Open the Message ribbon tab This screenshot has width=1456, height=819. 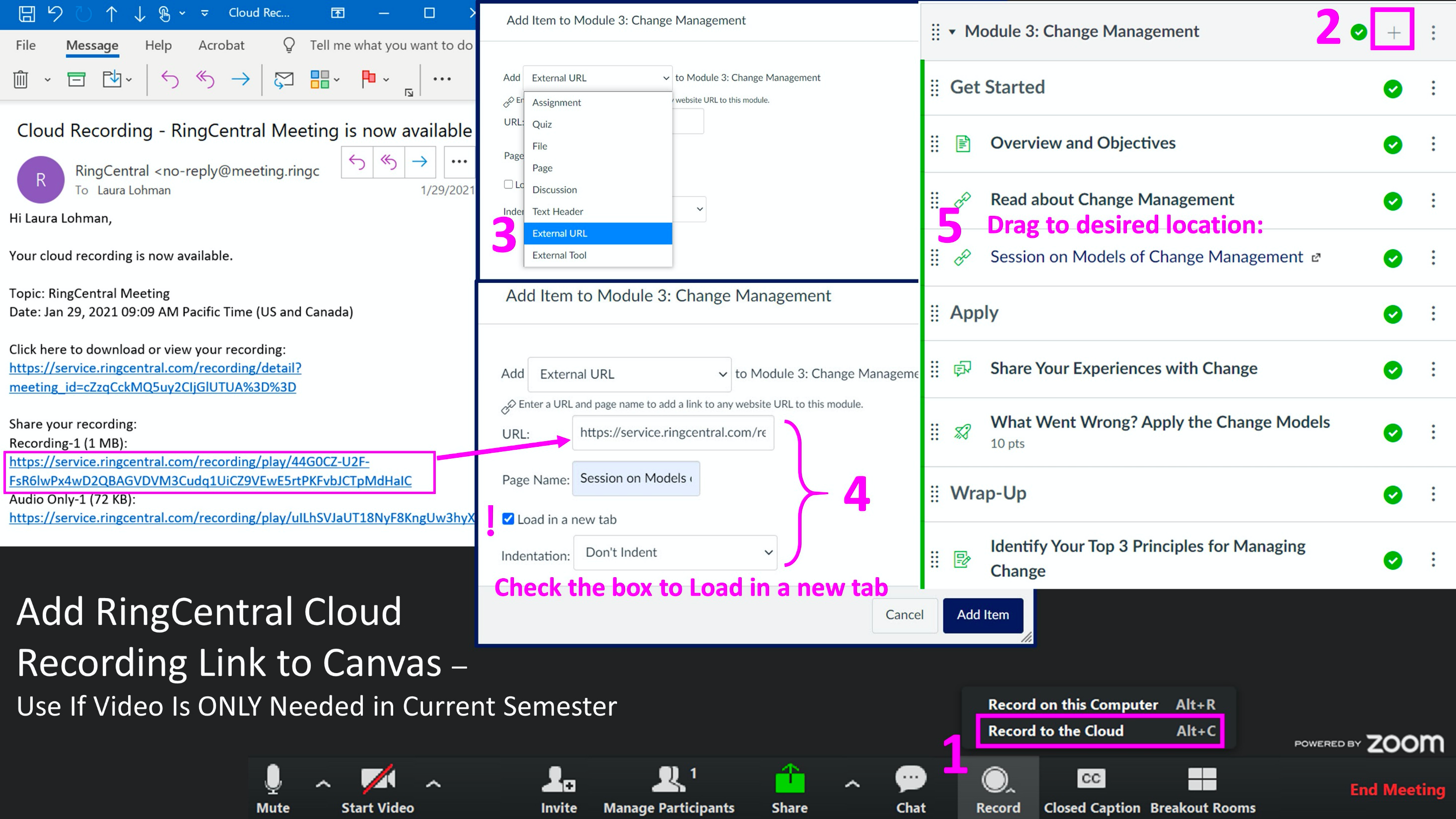point(92,45)
